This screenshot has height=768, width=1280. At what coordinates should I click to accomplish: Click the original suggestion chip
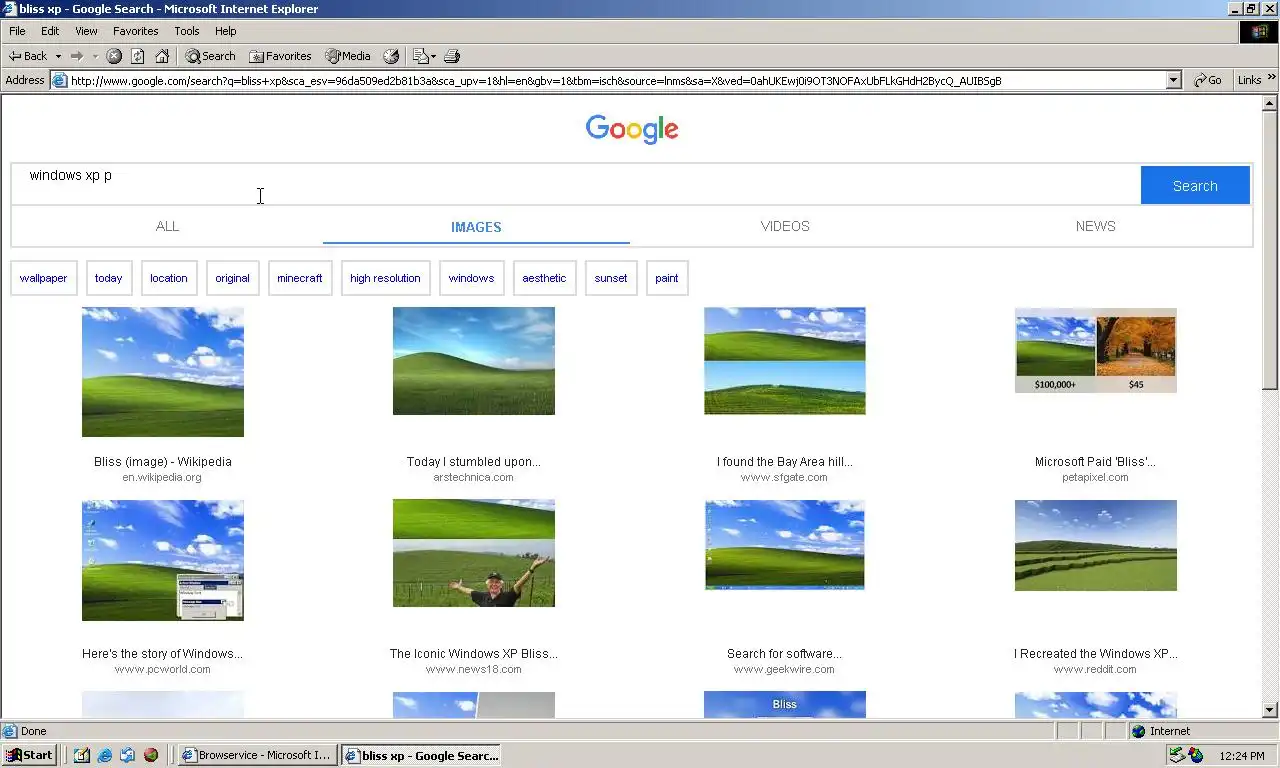click(232, 278)
